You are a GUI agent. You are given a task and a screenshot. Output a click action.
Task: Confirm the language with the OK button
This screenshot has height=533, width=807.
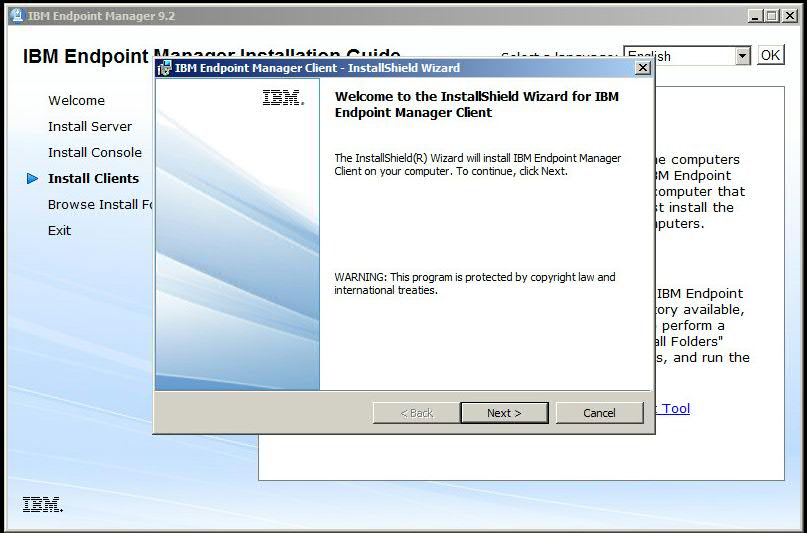pos(770,55)
